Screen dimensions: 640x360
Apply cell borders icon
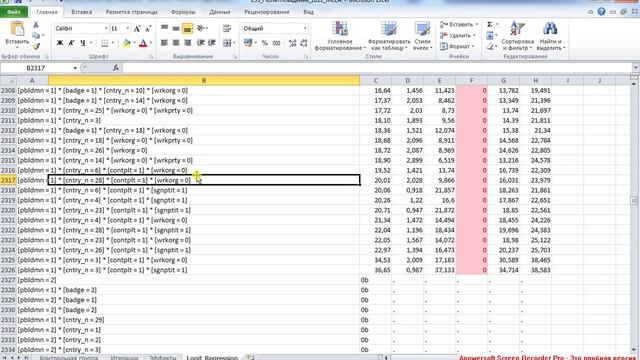tap(104, 43)
